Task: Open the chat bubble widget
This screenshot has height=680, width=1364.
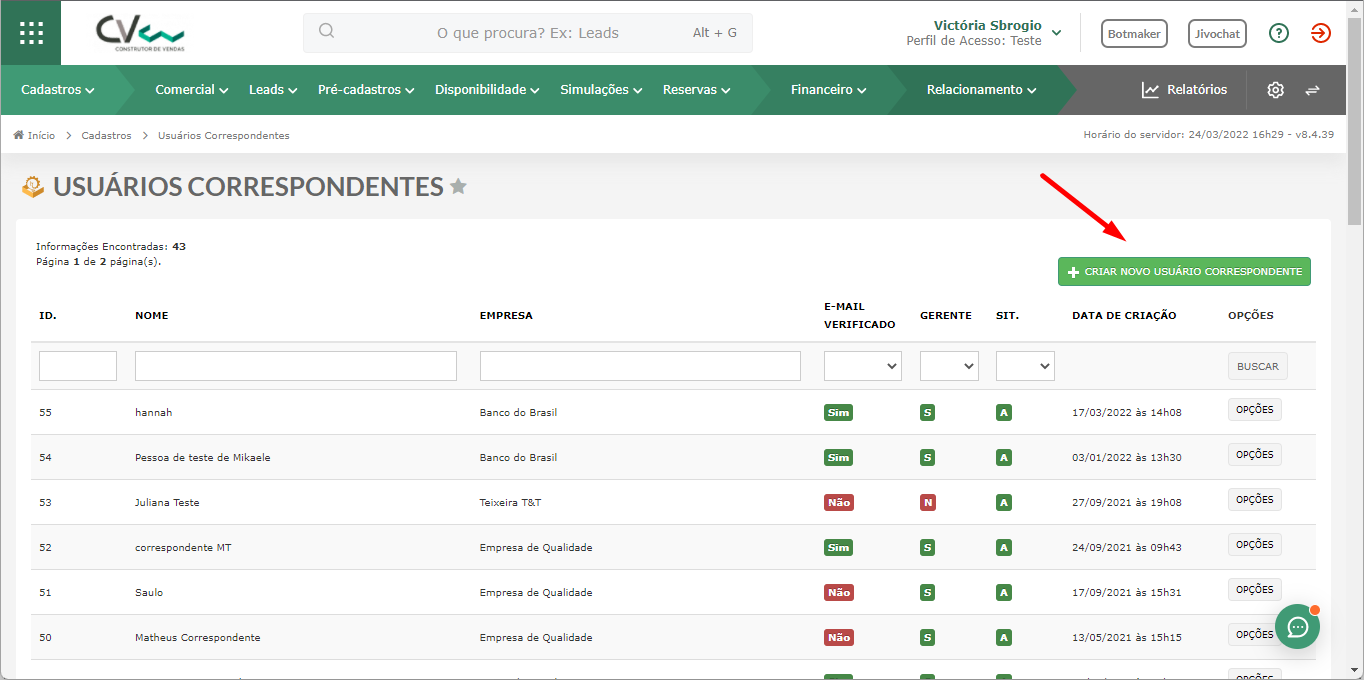Action: 1298,626
